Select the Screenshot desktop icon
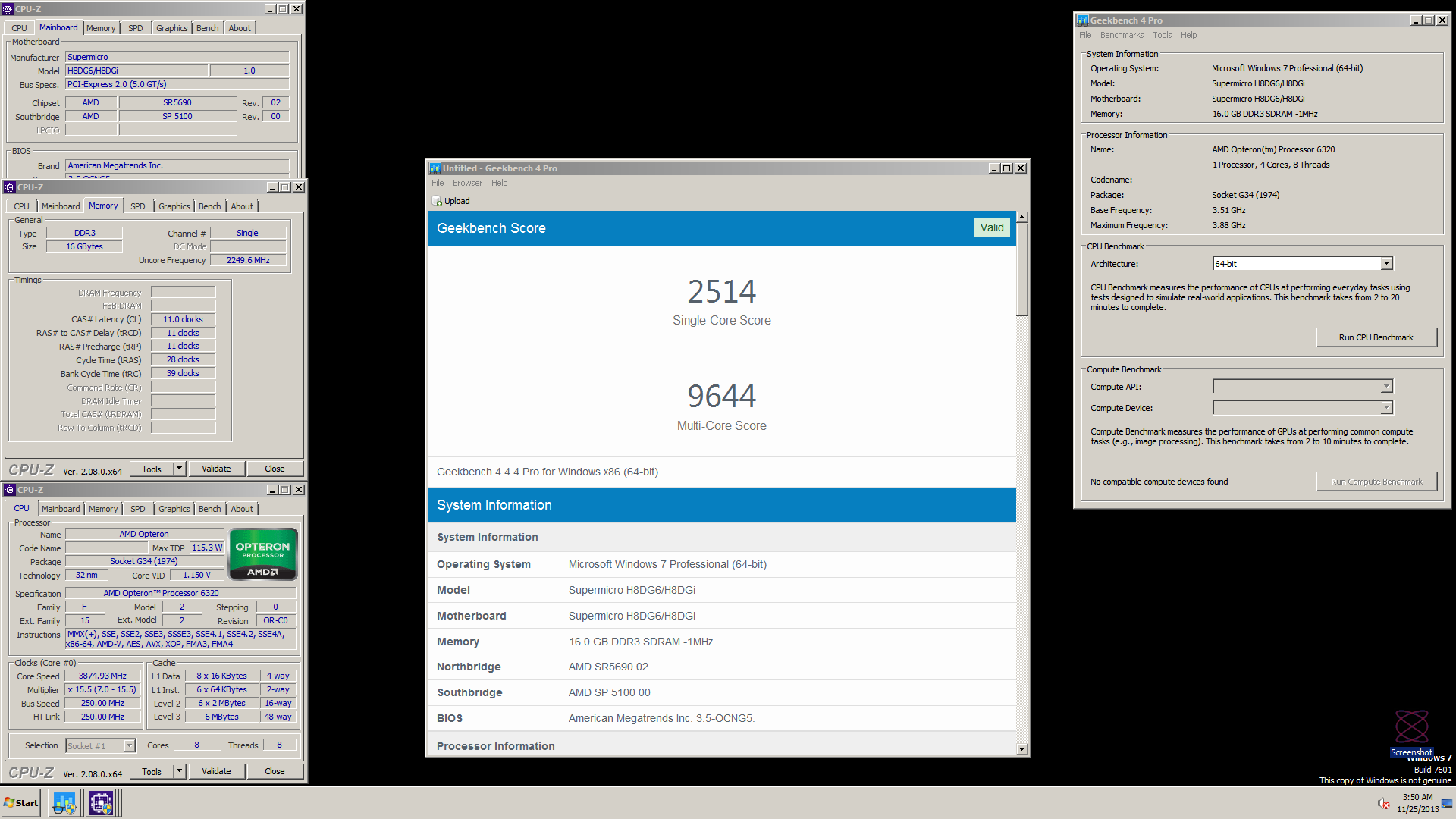This screenshot has width=1456, height=819. [1411, 733]
